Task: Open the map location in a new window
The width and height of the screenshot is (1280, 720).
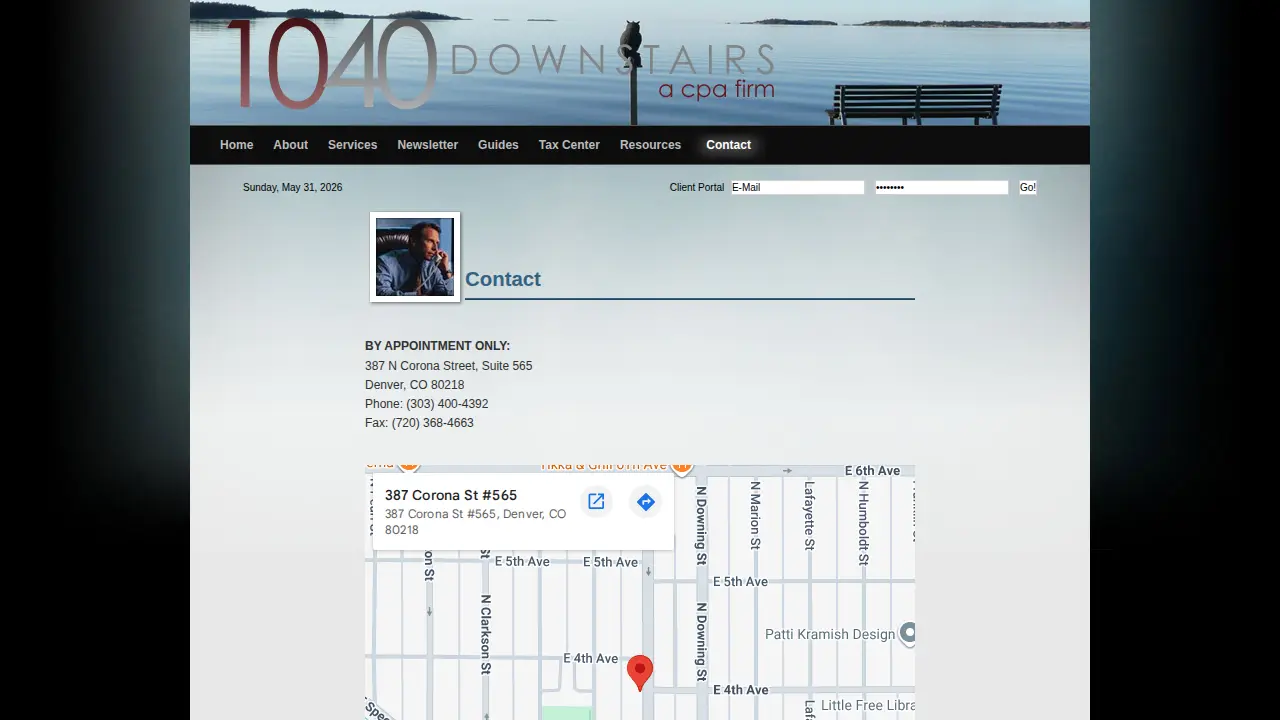Action: tap(596, 502)
